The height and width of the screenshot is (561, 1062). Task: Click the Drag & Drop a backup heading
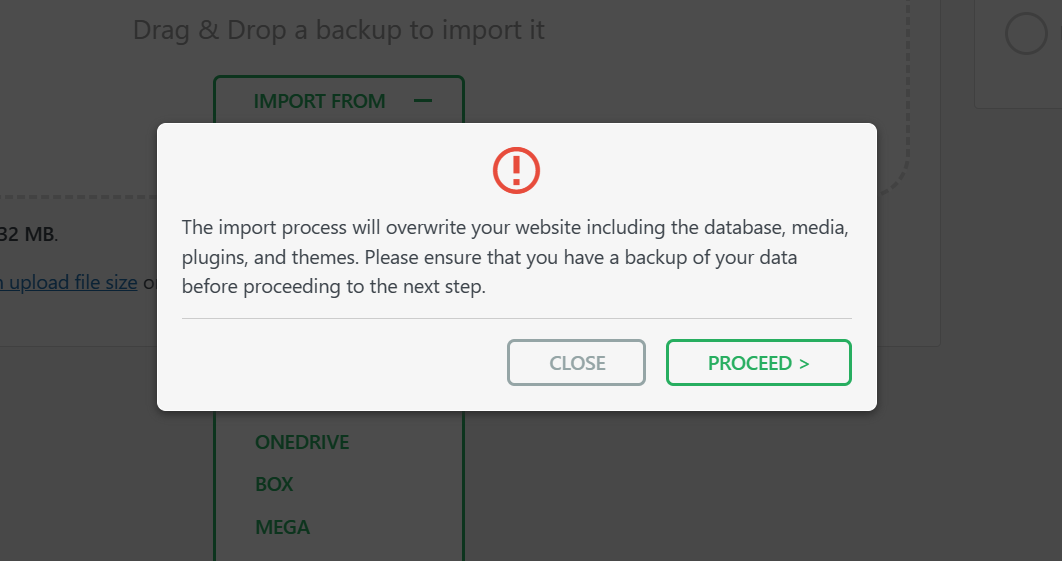(339, 30)
